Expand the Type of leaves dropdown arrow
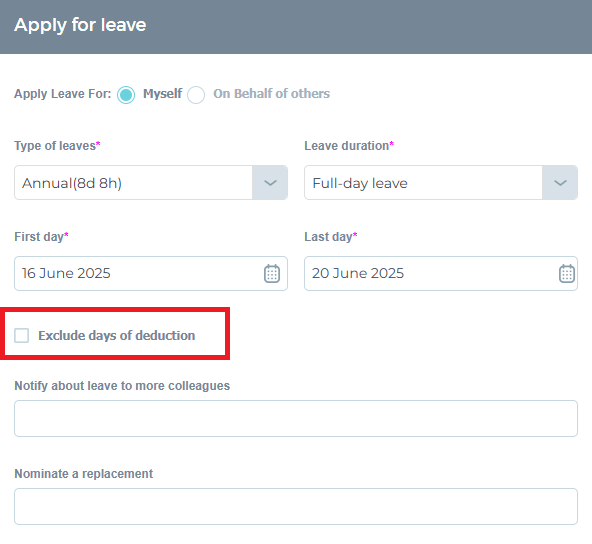The width and height of the screenshot is (592, 544). [270, 183]
